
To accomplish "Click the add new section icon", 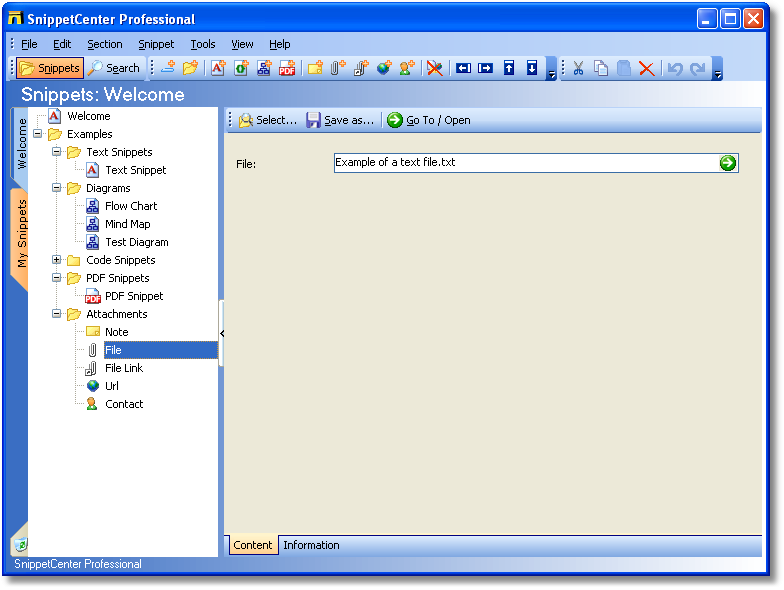I will tap(168, 68).
